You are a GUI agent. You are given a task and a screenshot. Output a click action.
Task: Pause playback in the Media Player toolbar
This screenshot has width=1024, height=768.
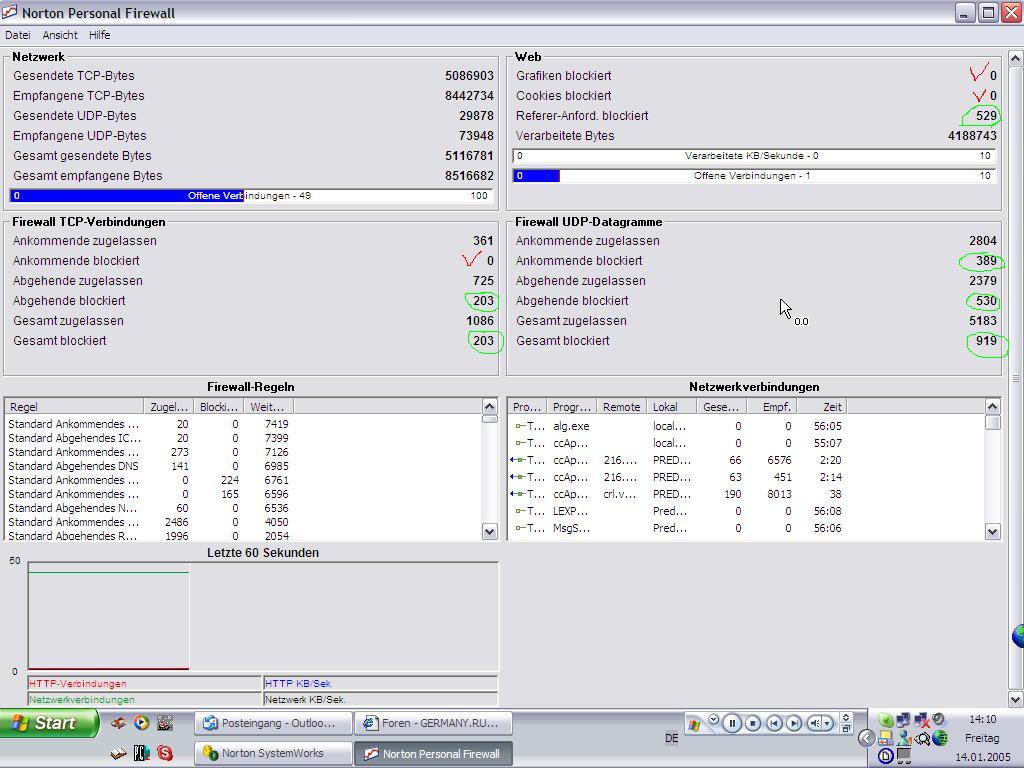[x=732, y=723]
